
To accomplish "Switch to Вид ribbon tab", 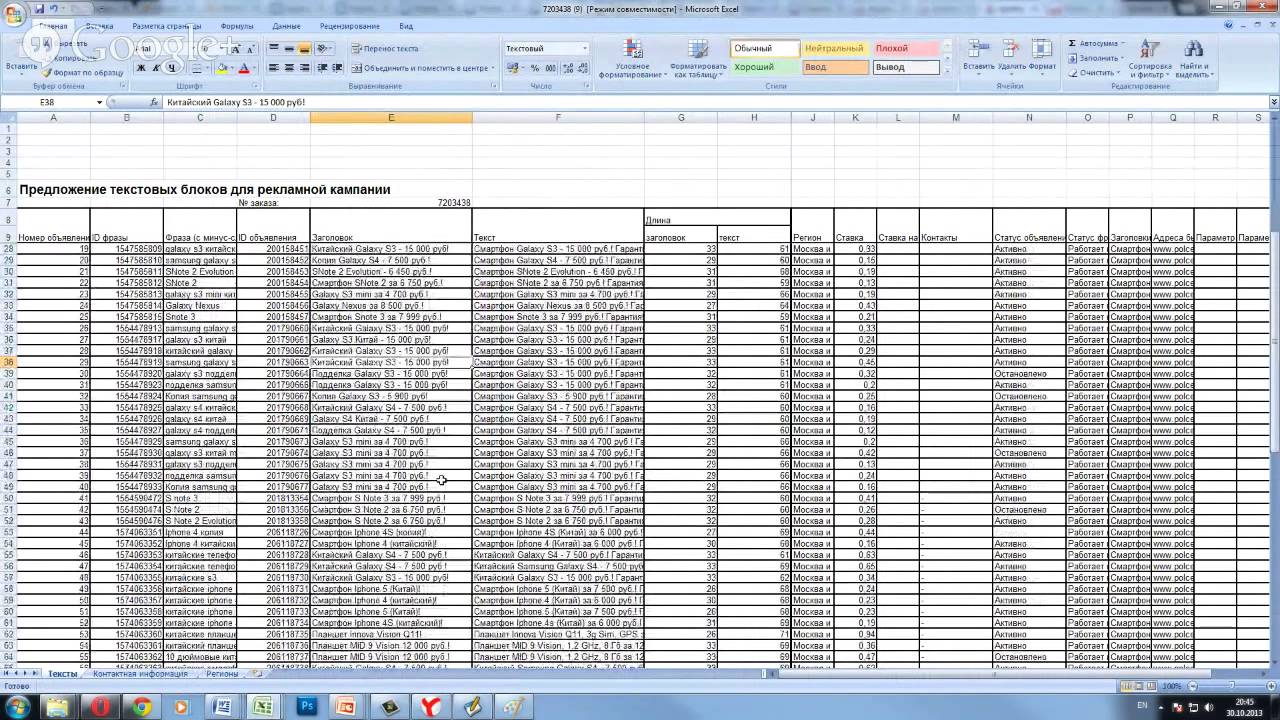I will pyautogui.click(x=406, y=26).
